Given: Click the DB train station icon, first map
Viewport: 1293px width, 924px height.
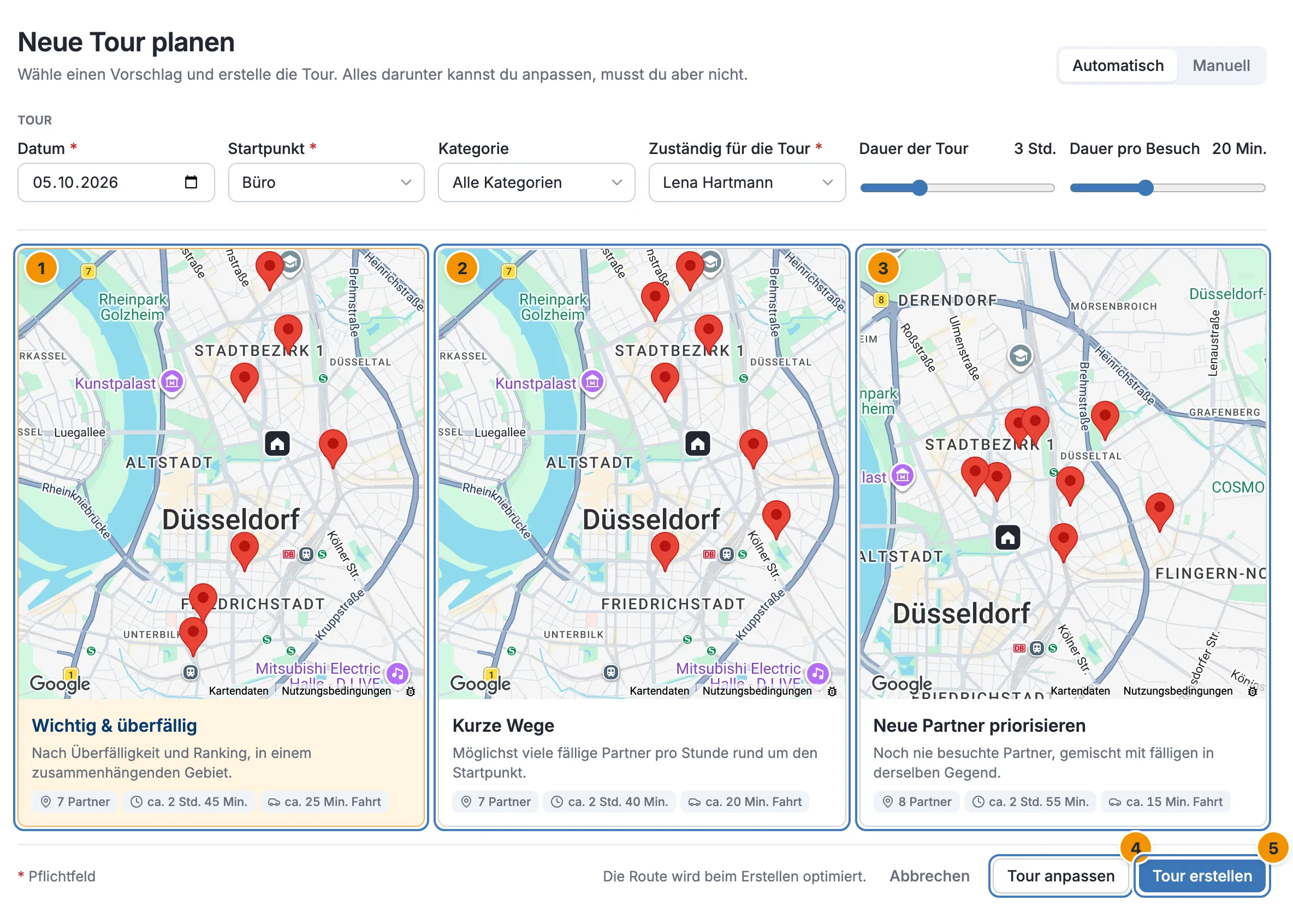Looking at the screenshot, I should click(x=289, y=554).
